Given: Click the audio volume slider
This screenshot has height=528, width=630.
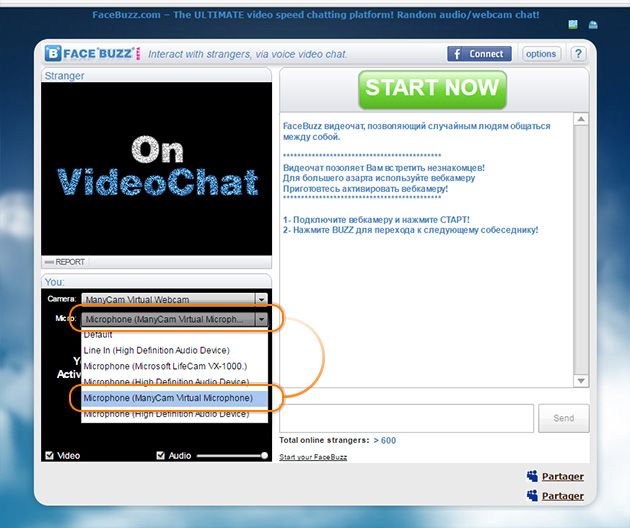Looking at the screenshot, I should point(232,456).
